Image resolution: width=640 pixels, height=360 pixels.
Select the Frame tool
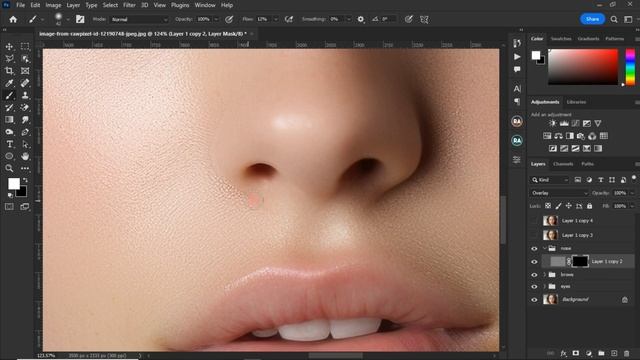click(25, 71)
